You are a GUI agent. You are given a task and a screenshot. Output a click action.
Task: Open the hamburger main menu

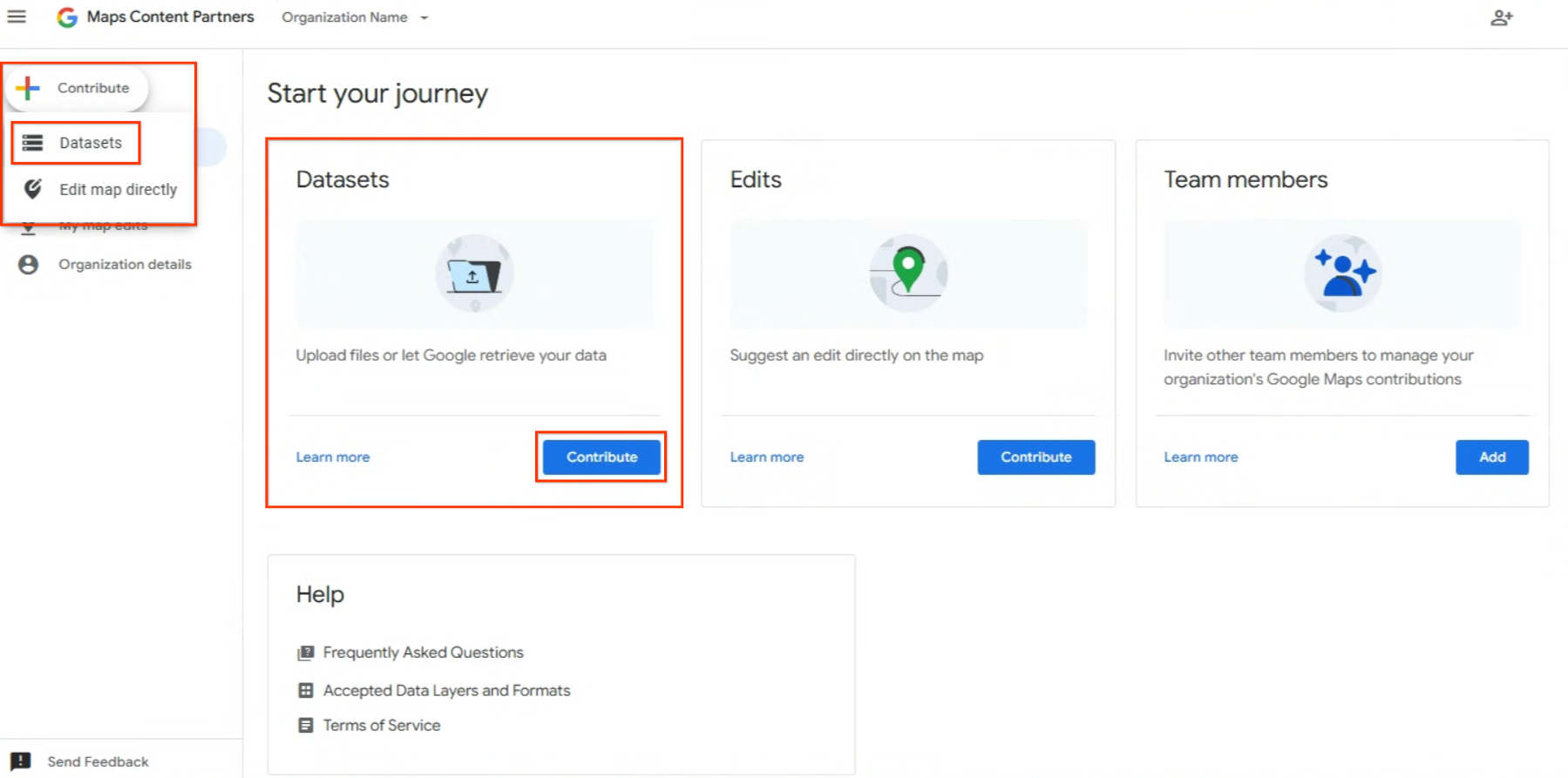click(x=17, y=17)
